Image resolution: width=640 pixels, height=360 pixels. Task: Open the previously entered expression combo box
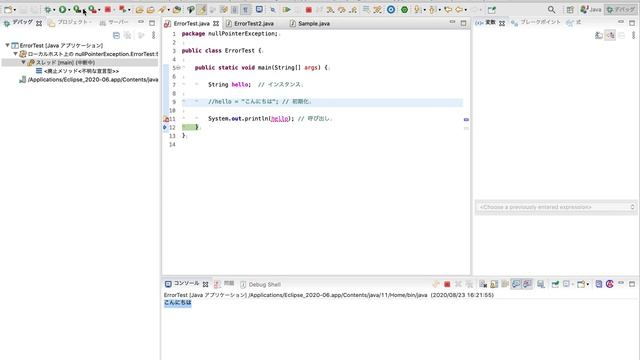click(x=556, y=207)
